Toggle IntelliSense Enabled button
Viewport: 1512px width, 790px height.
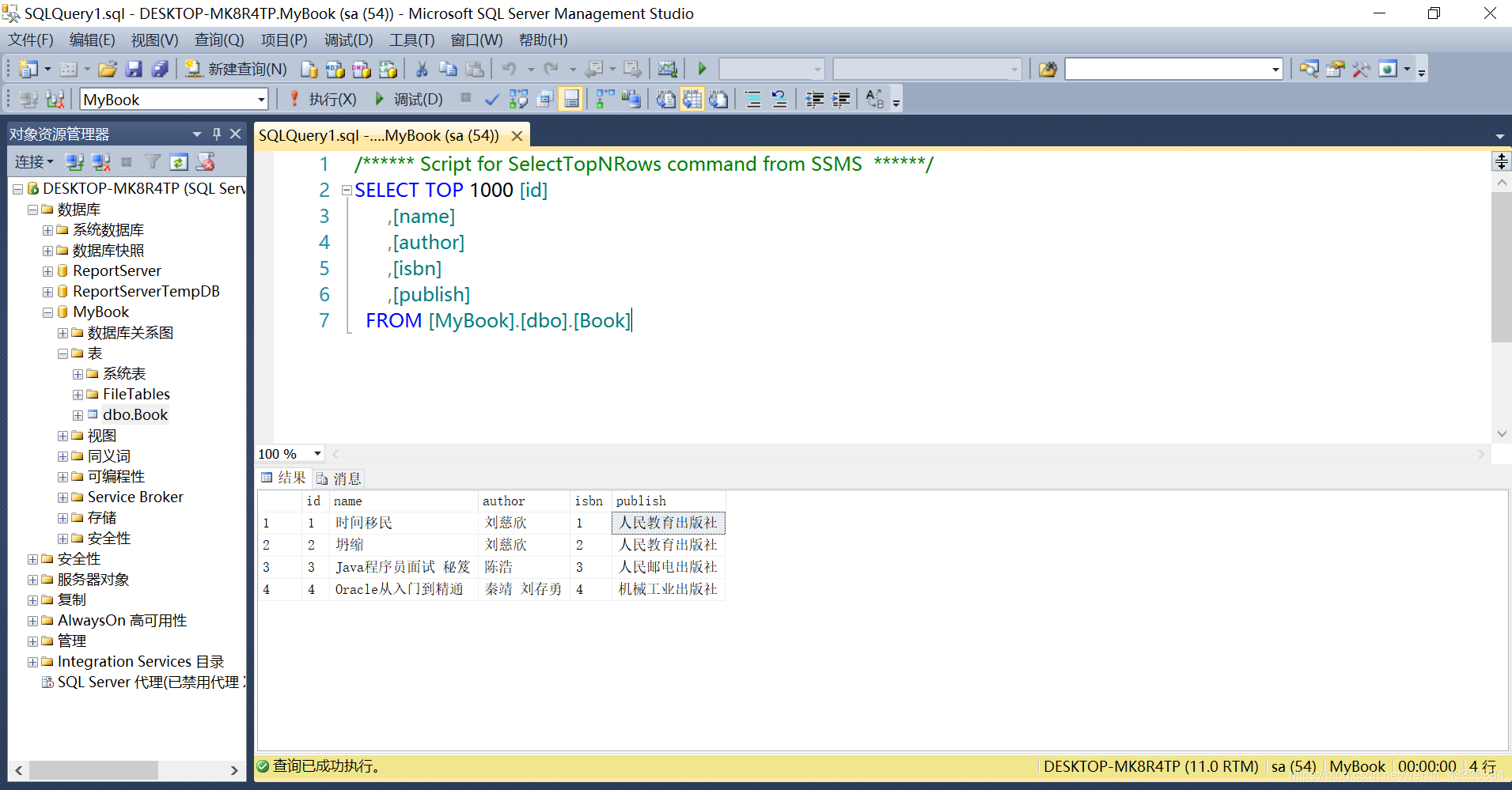tap(570, 99)
